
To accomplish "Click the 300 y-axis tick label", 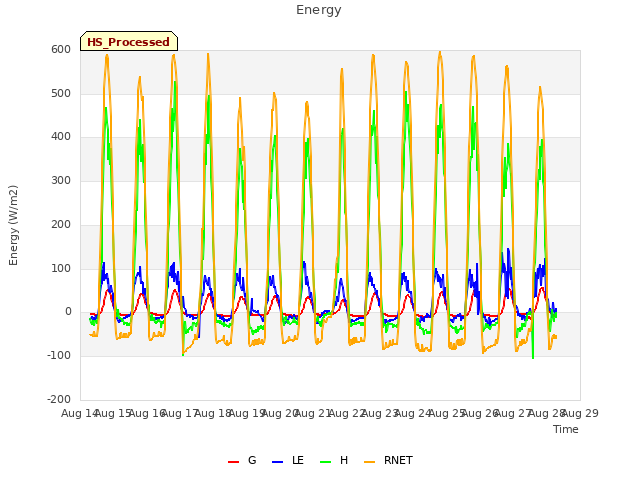I will 61,180.
